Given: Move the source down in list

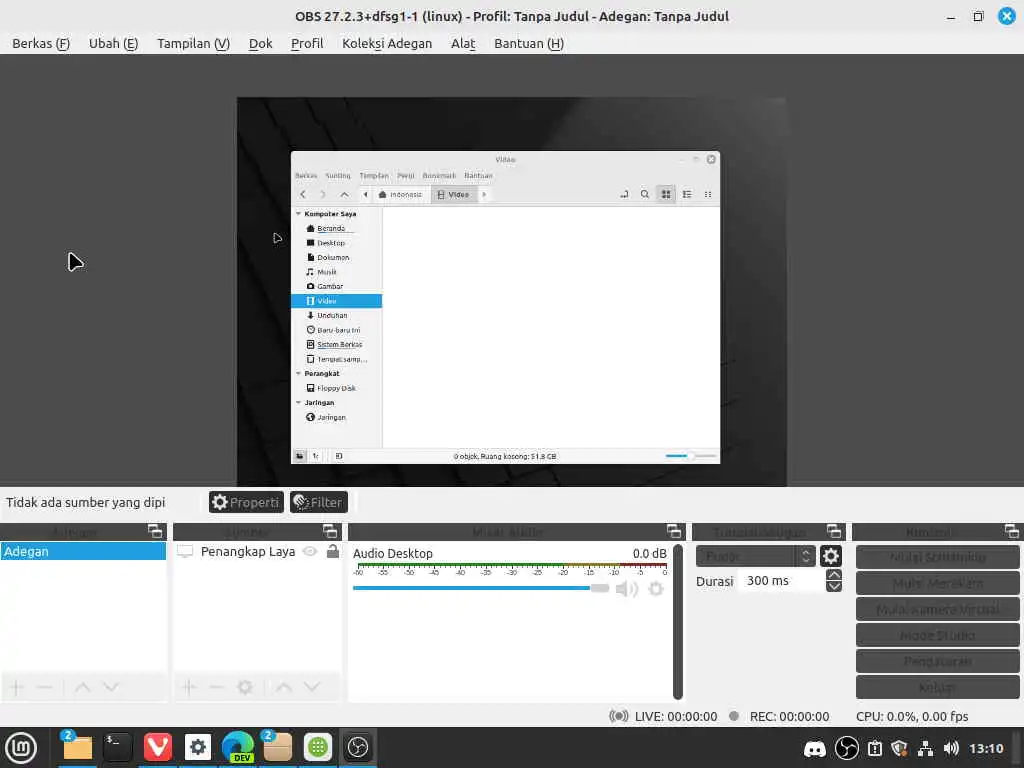Looking at the screenshot, I should tap(312, 687).
